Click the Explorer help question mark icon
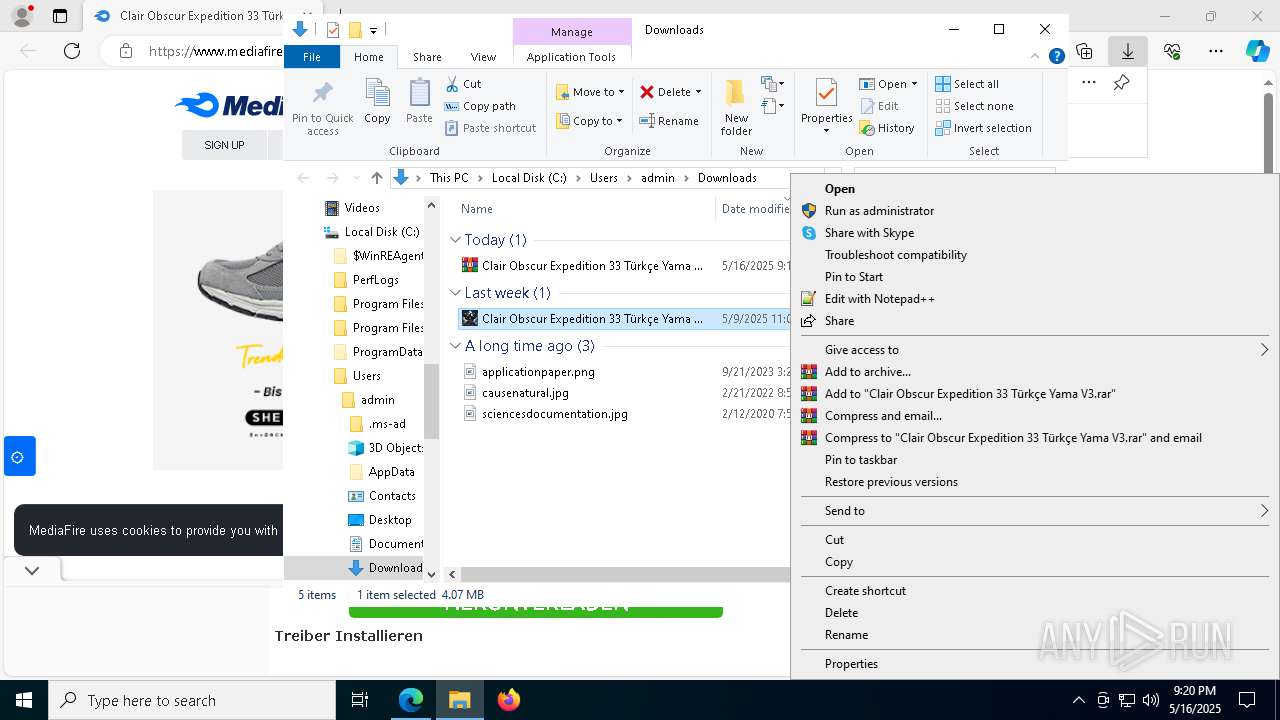This screenshot has width=1280, height=720. coord(1056,57)
